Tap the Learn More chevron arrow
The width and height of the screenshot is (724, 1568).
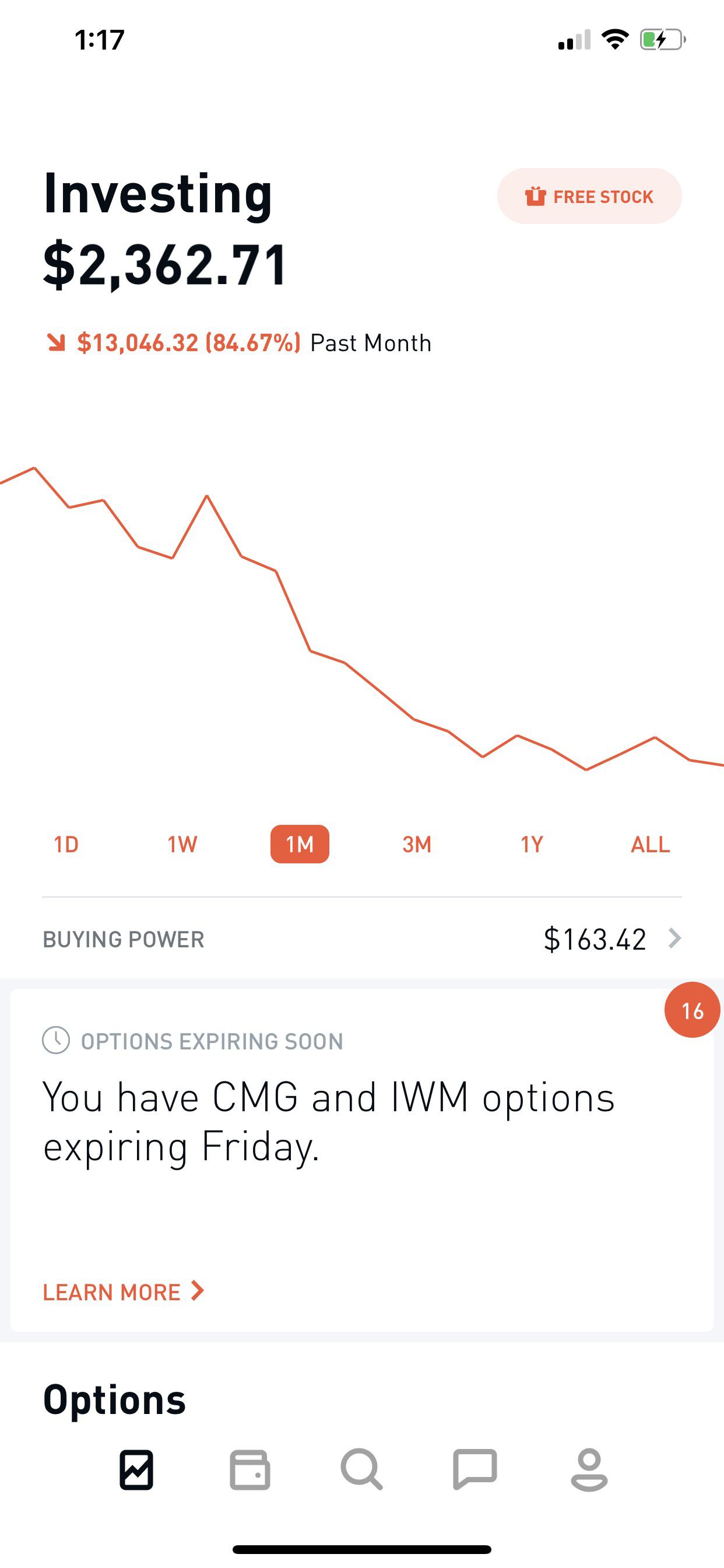pos(197,1290)
